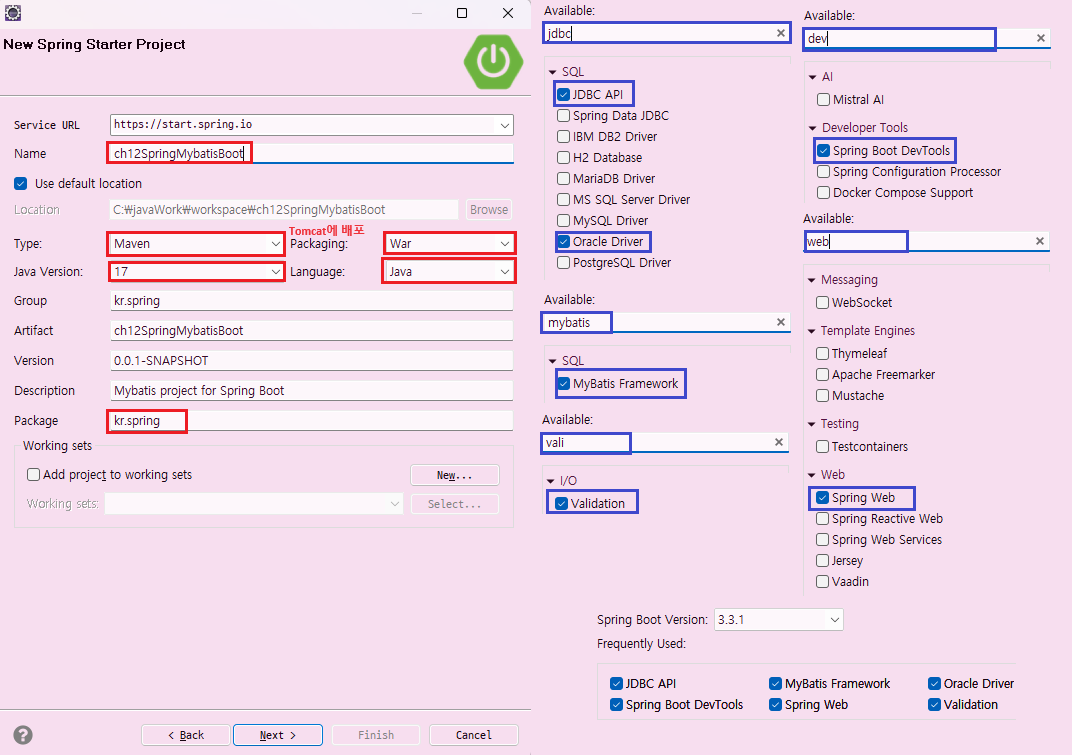
Task: Uncheck Spring Web under Web category
Action: (822, 497)
